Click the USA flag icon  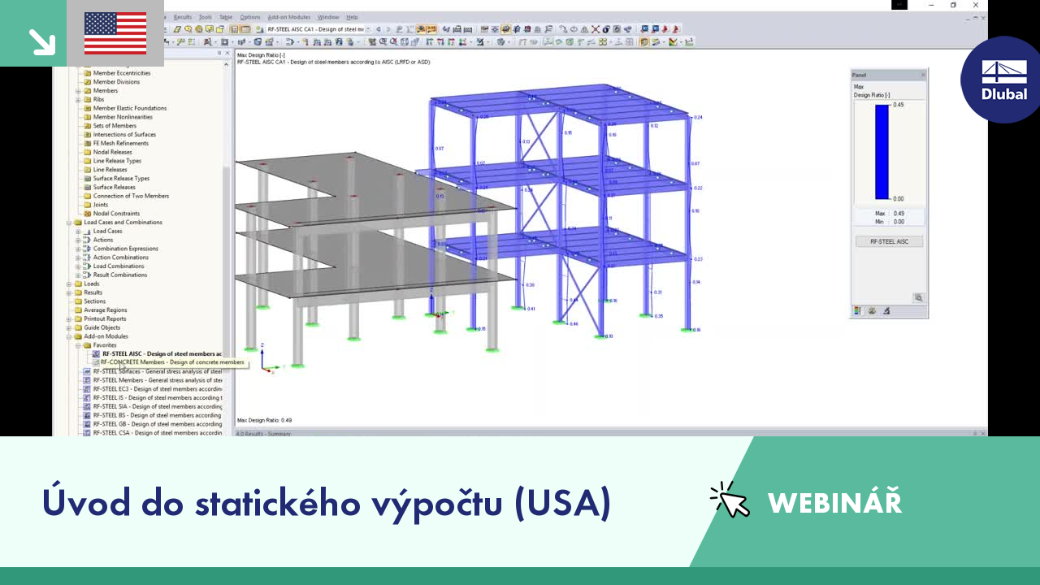115,33
